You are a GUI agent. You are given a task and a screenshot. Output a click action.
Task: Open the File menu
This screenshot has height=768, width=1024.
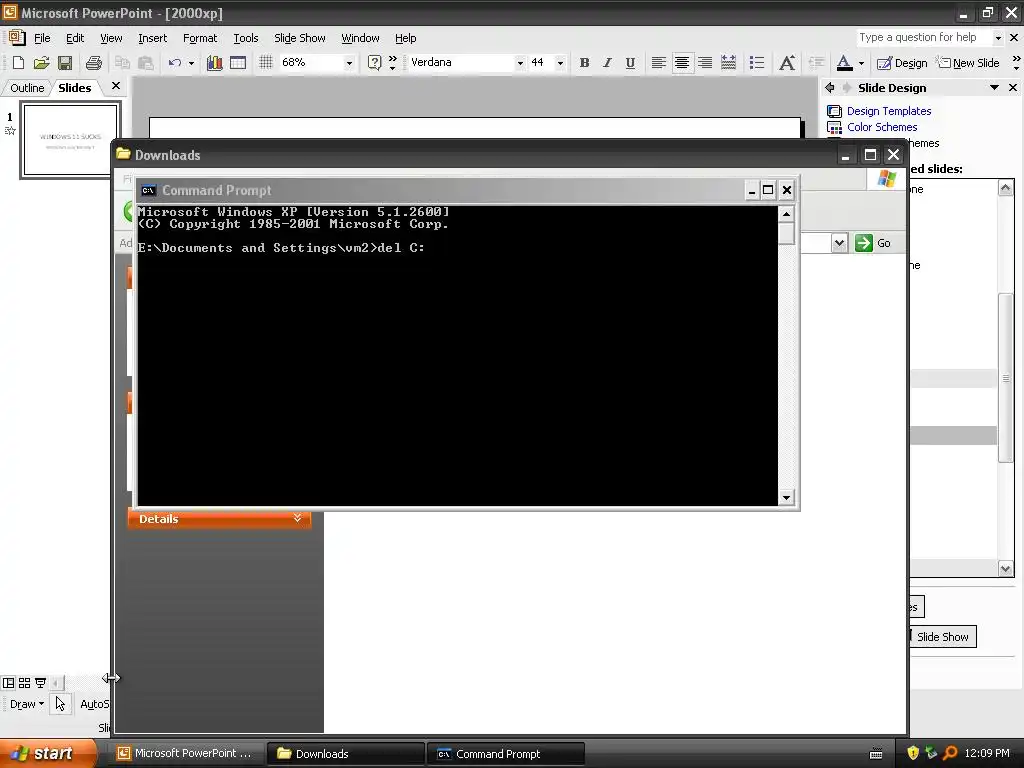[x=42, y=38]
